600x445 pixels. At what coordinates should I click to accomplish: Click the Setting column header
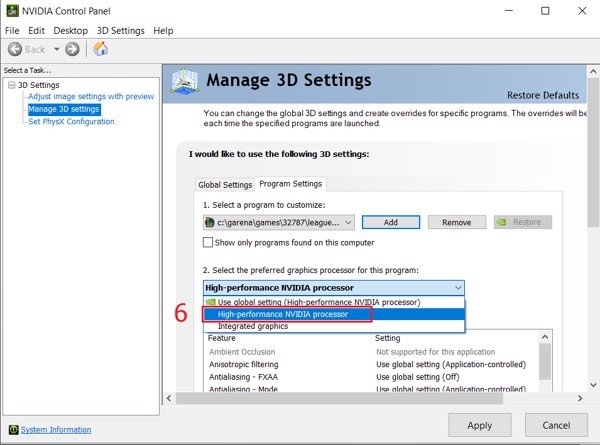click(387, 338)
